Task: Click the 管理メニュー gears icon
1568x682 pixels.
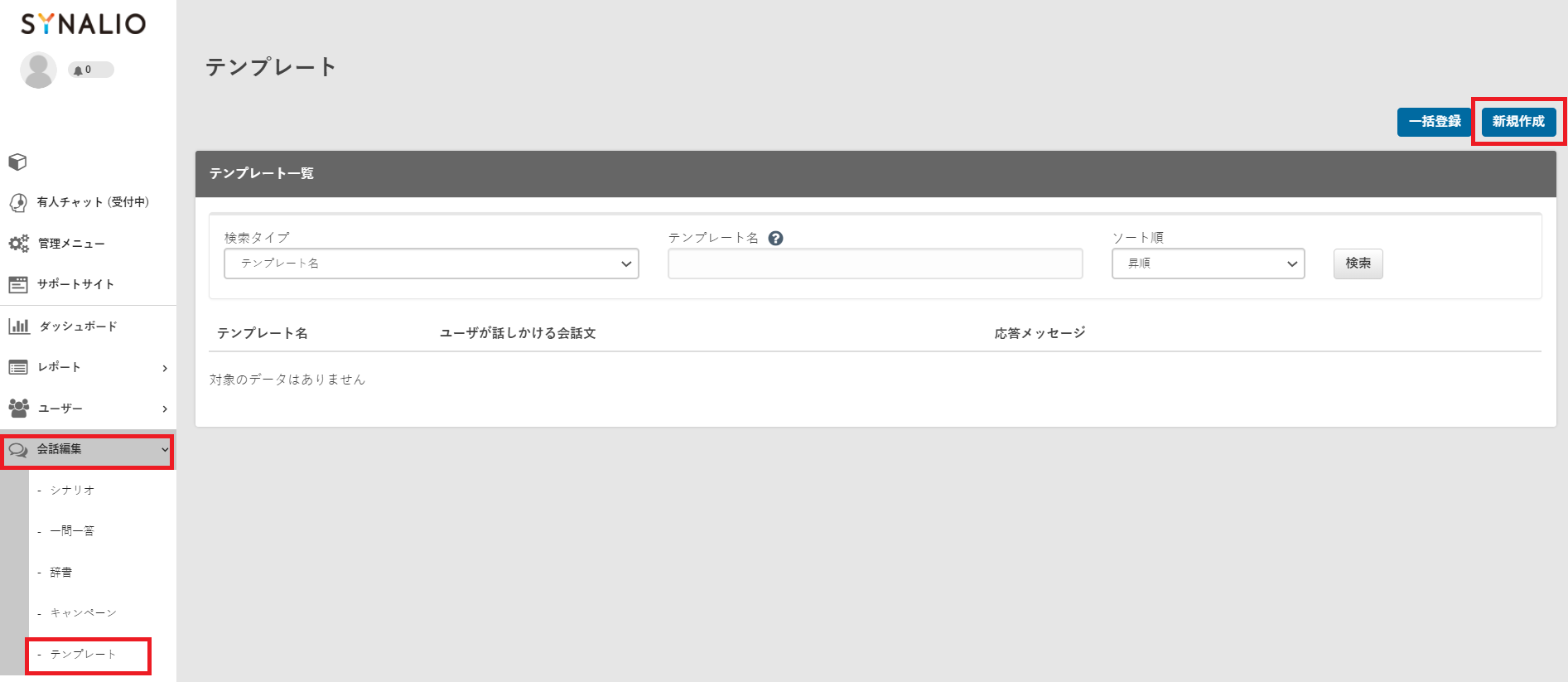Action: click(x=18, y=244)
